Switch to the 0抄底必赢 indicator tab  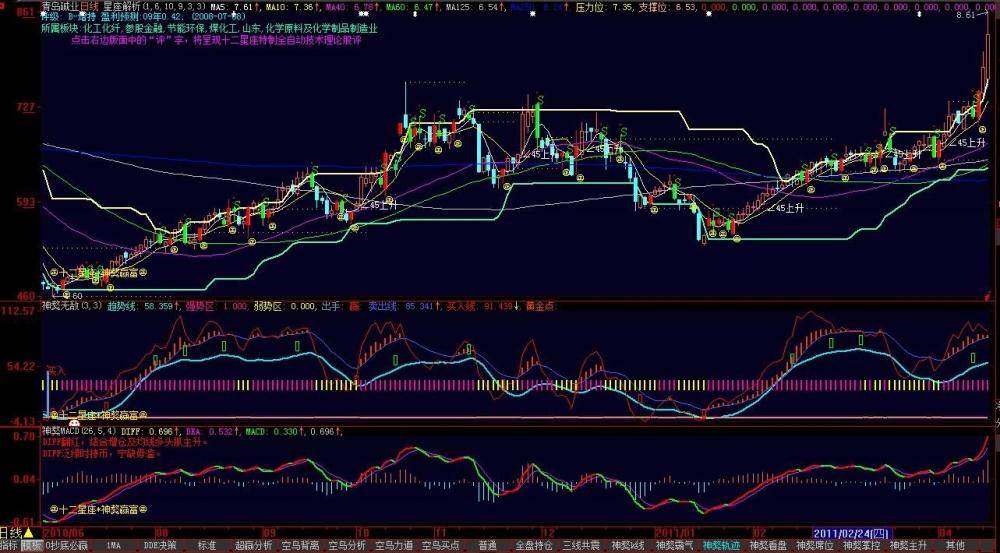[67, 546]
